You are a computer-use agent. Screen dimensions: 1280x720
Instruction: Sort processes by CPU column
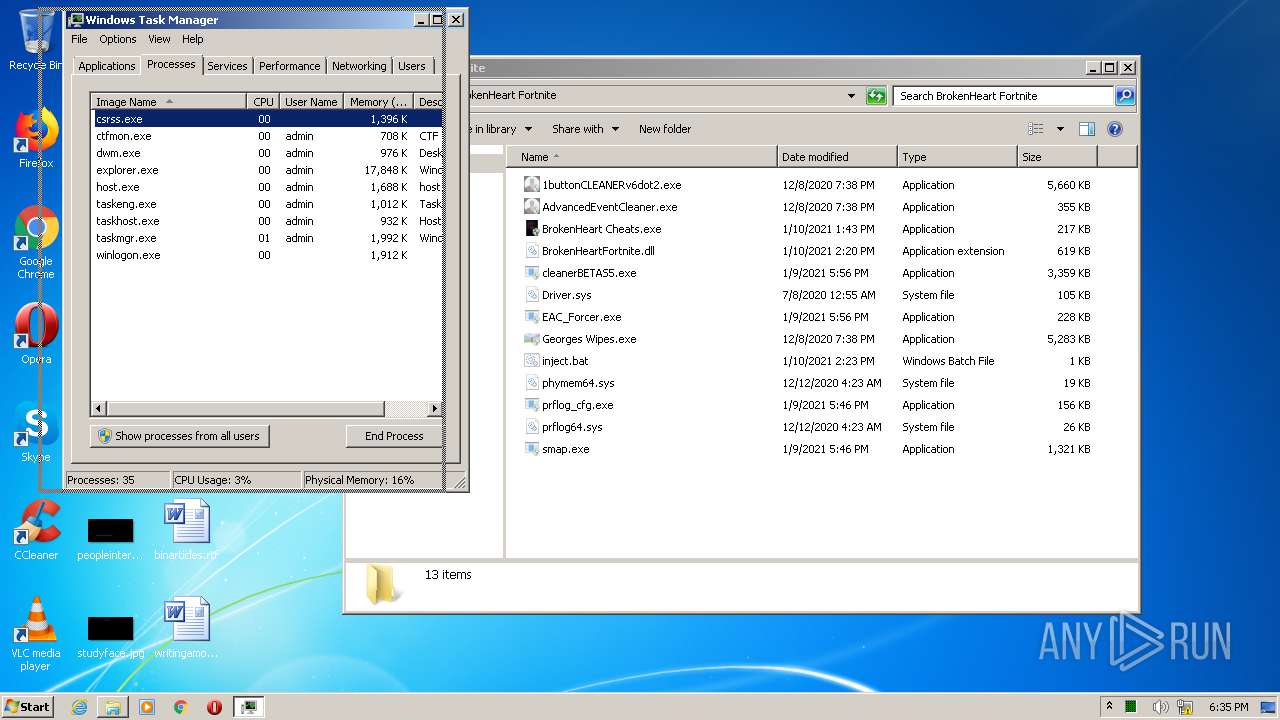[x=263, y=101]
